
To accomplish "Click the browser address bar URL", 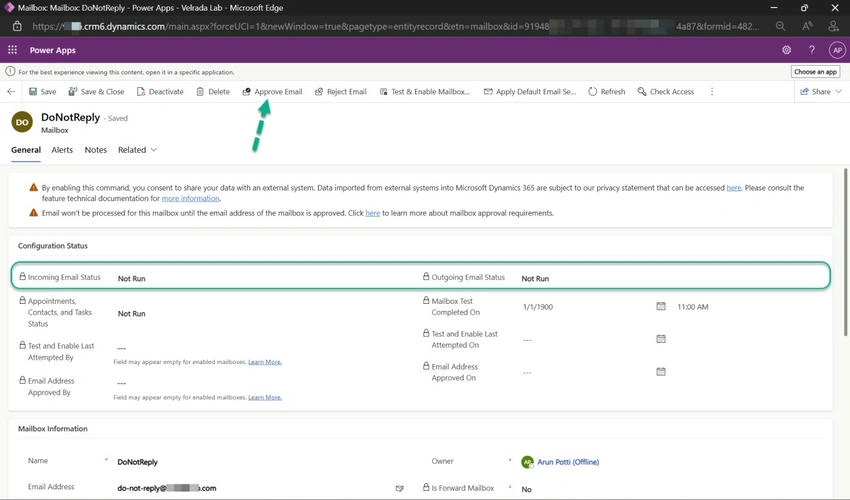I will point(396,26).
